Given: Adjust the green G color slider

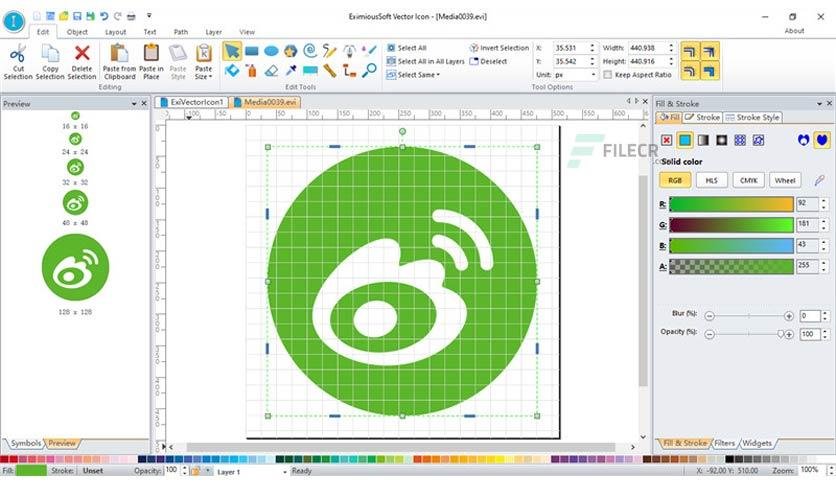Looking at the screenshot, I should (x=731, y=225).
